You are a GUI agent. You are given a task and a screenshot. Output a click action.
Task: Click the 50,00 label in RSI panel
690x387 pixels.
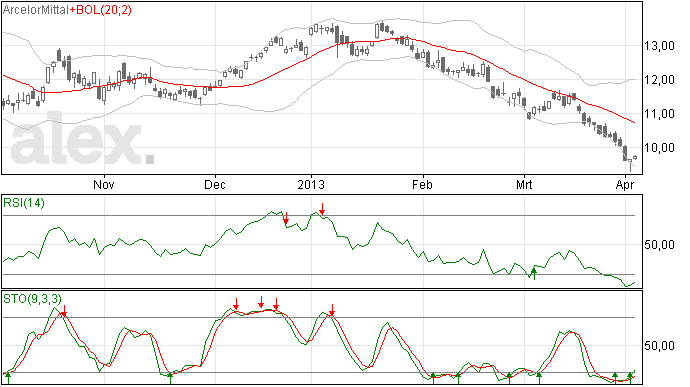(659, 245)
